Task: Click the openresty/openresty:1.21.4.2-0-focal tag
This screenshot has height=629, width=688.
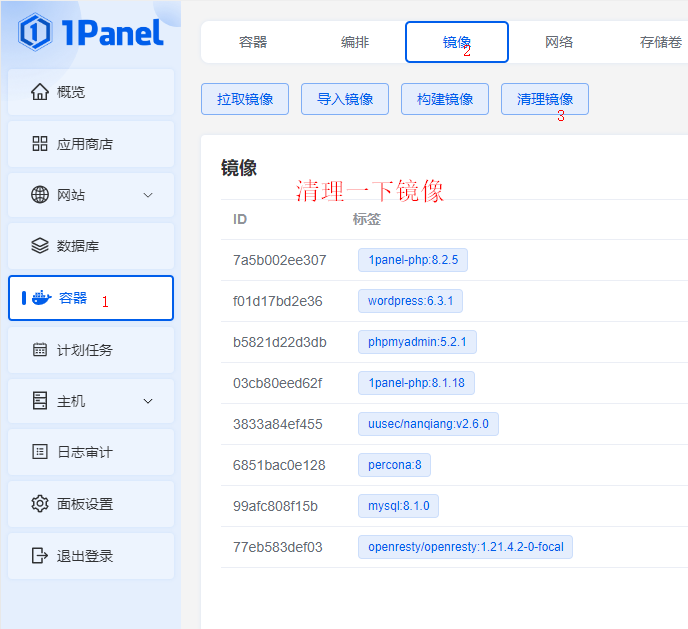Action: coord(466,547)
